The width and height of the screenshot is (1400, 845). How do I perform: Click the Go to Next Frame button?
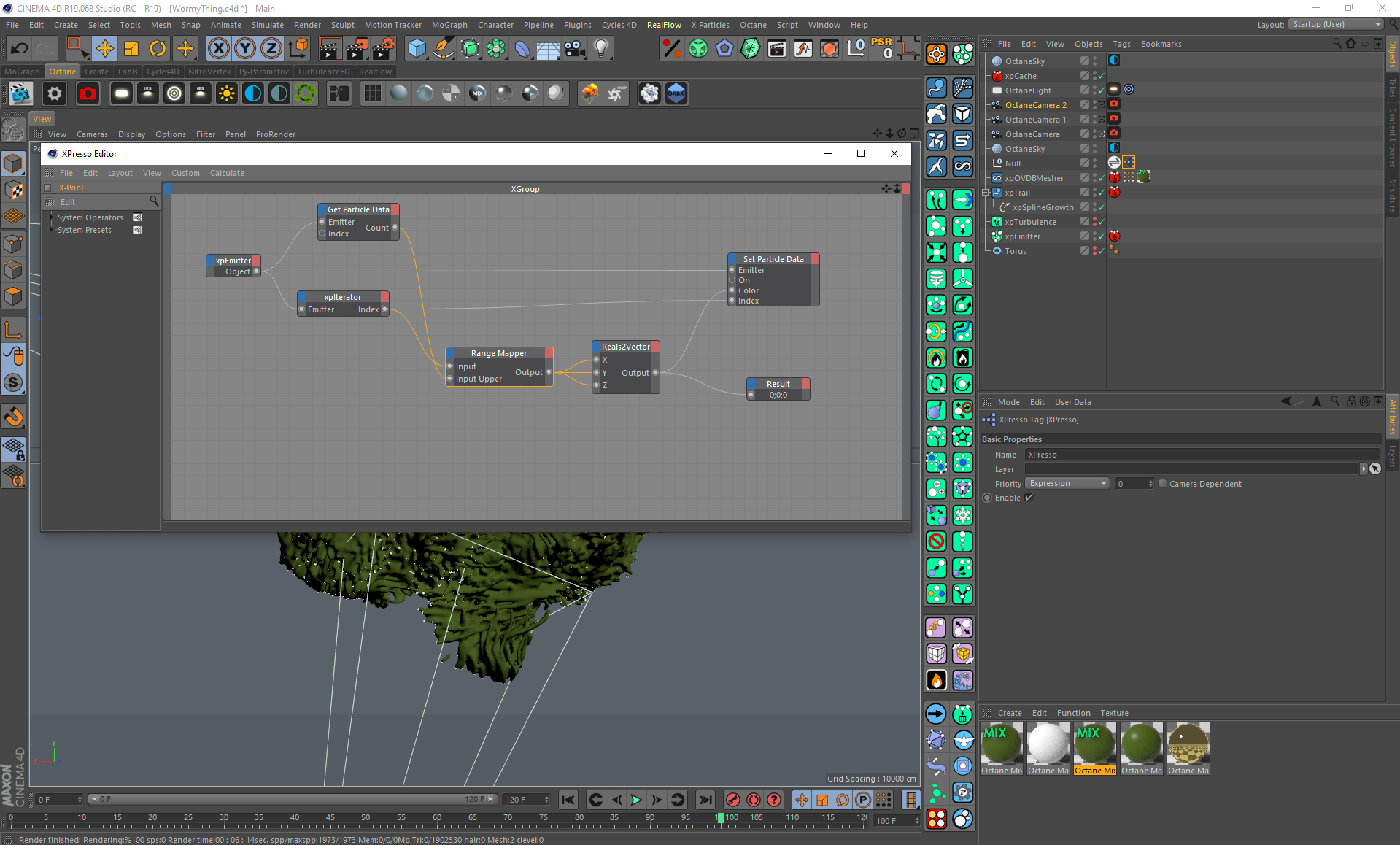tap(657, 800)
